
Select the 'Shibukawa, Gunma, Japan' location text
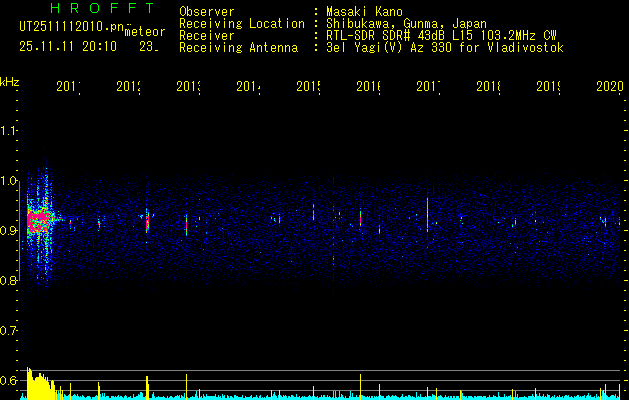coord(406,24)
